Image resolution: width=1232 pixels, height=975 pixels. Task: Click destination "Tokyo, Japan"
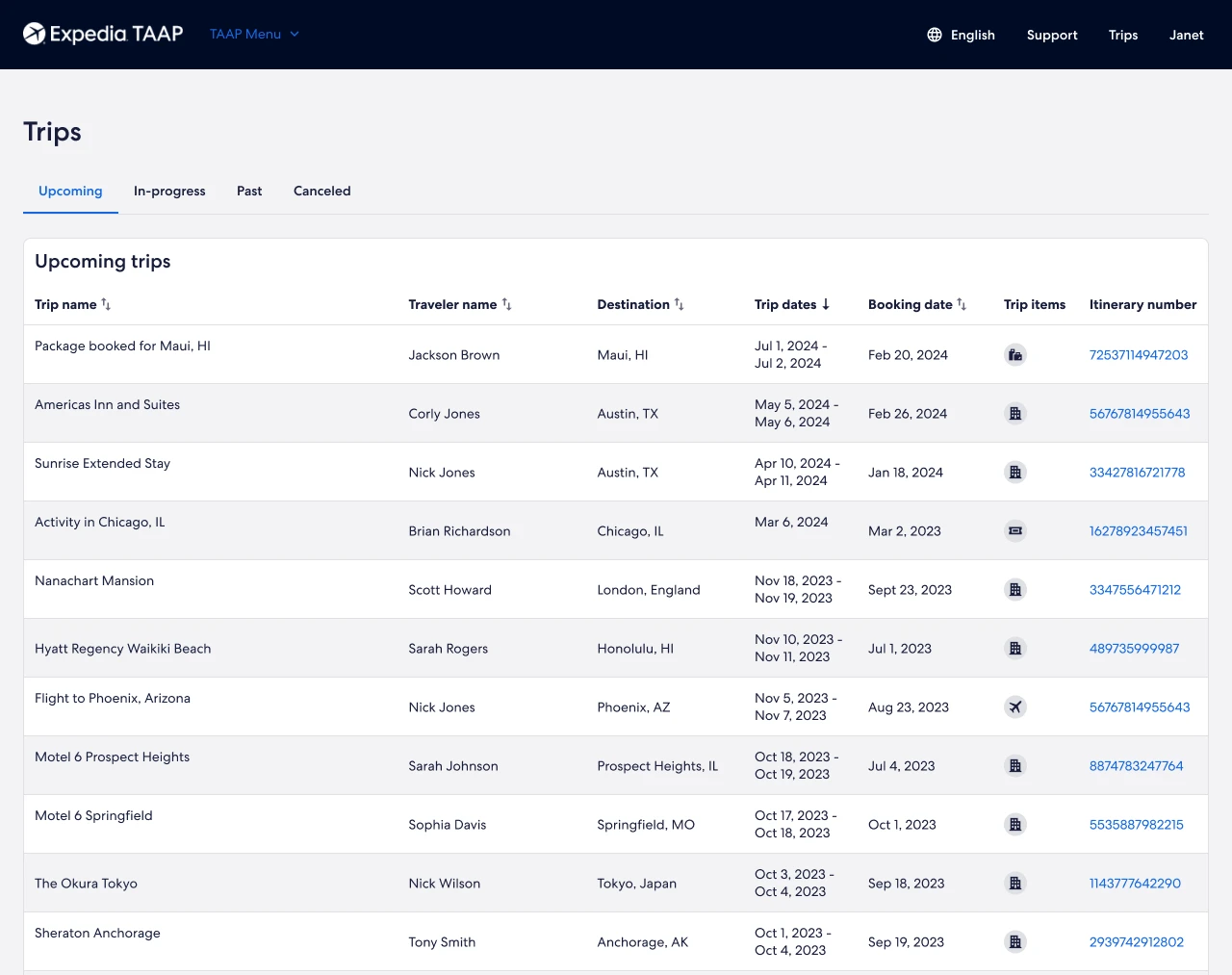coord(636,884)
